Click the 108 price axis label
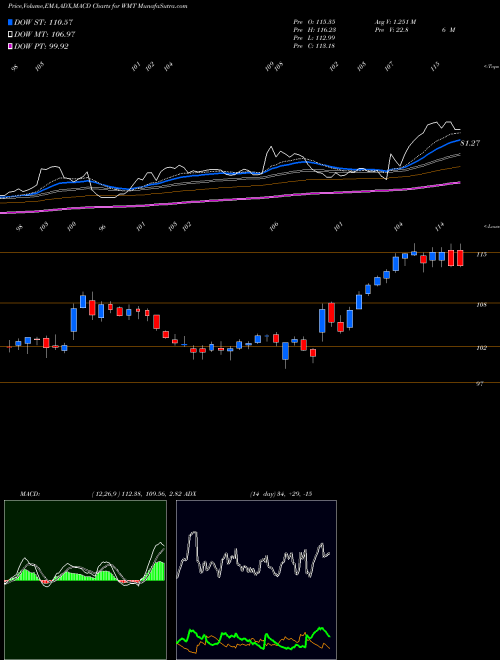 point(482,304)
